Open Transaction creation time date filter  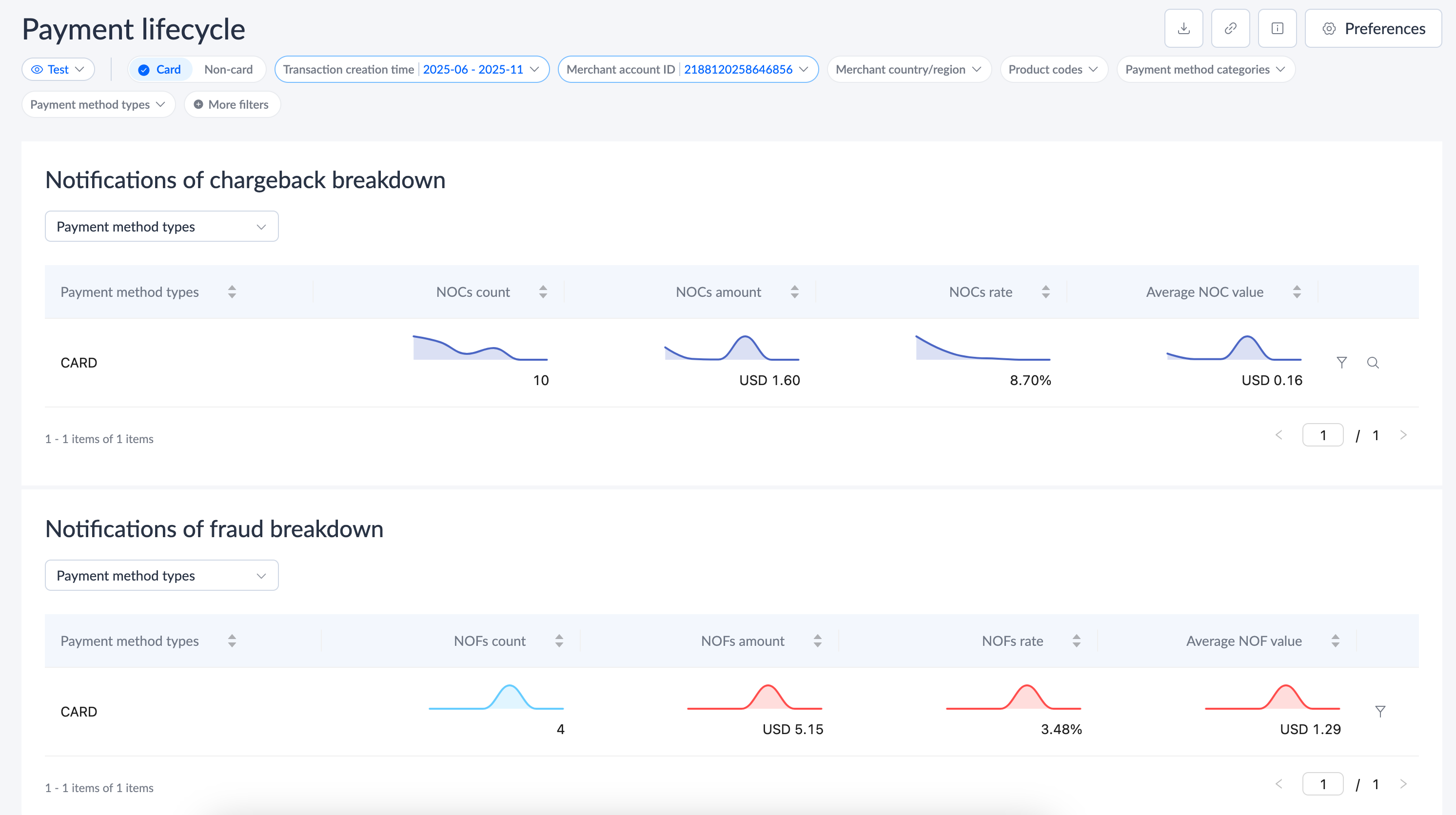(412, 70)
